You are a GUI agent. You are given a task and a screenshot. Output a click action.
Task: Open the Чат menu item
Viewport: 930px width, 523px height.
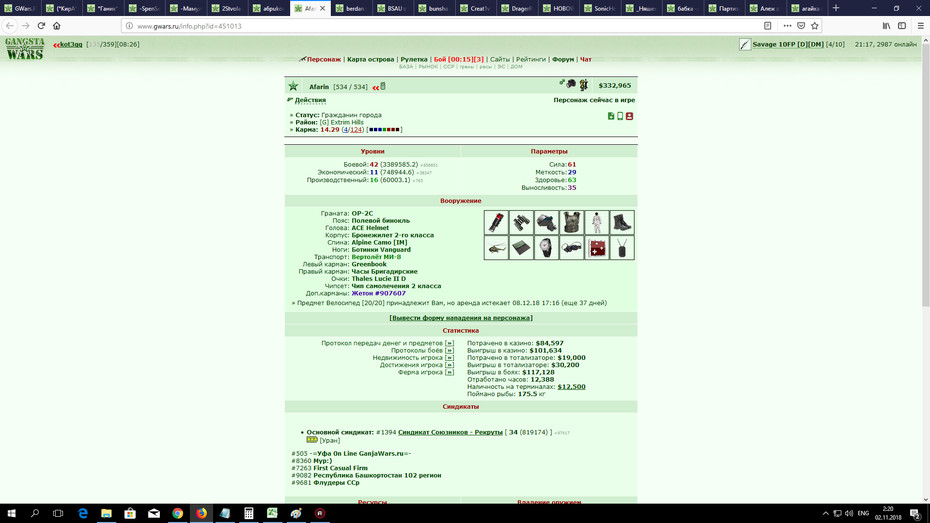585,59
